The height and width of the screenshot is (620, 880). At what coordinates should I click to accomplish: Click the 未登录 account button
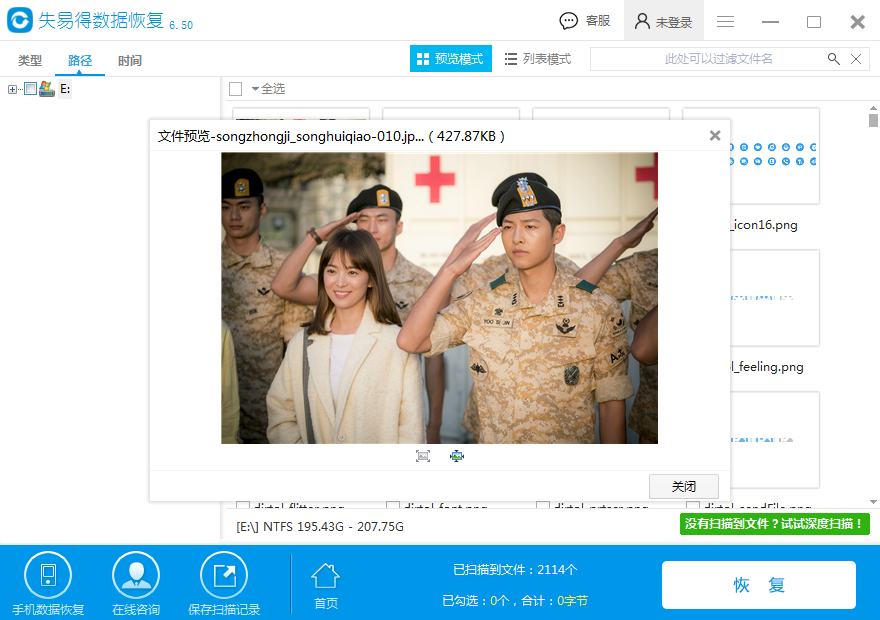tap(663, 21)
